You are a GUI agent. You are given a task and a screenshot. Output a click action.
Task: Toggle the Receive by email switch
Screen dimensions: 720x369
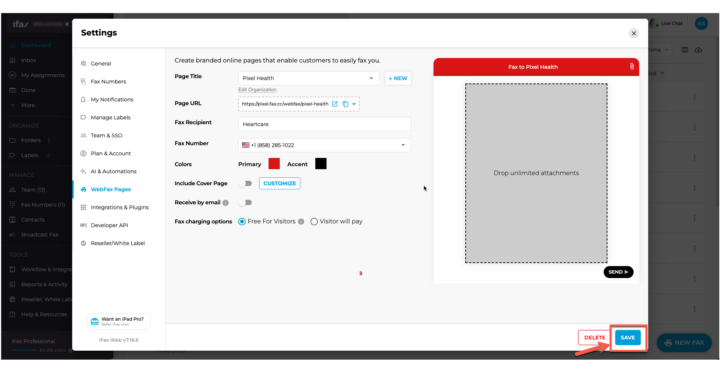[x=246, y=202]
